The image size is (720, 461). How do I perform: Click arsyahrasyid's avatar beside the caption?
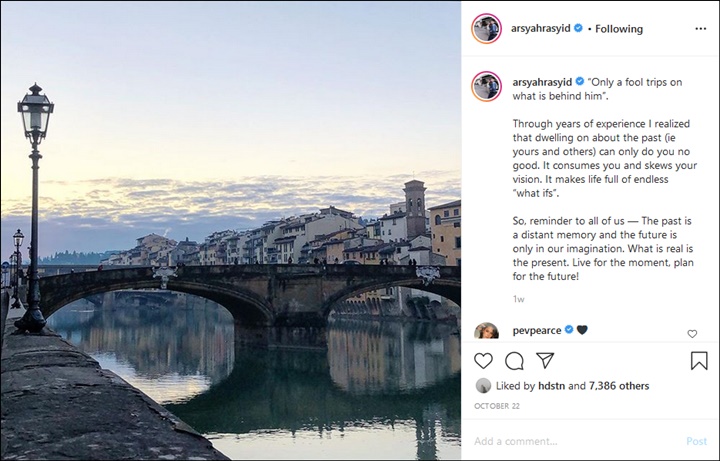pyautogui.click(x=486, y=86)
